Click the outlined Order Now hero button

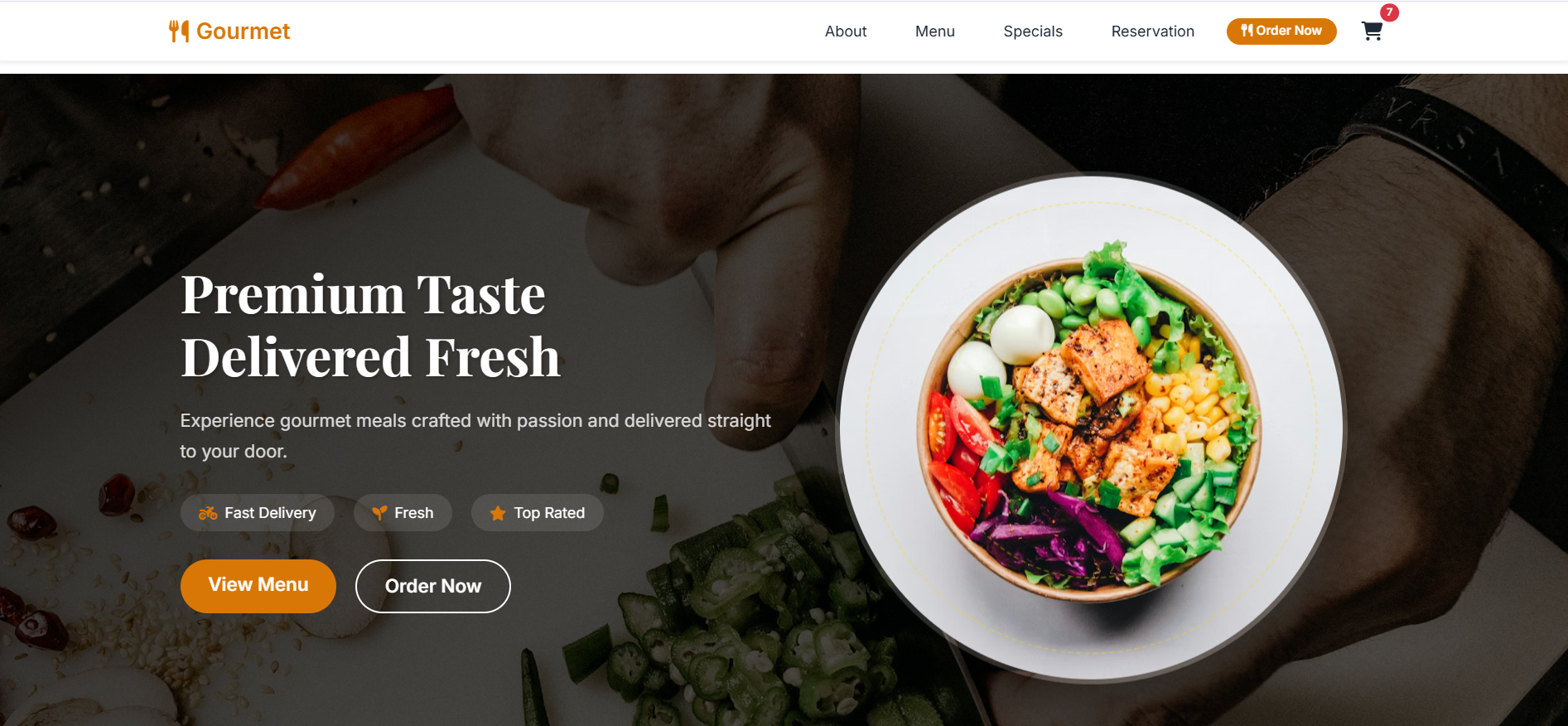pos(433,586)
